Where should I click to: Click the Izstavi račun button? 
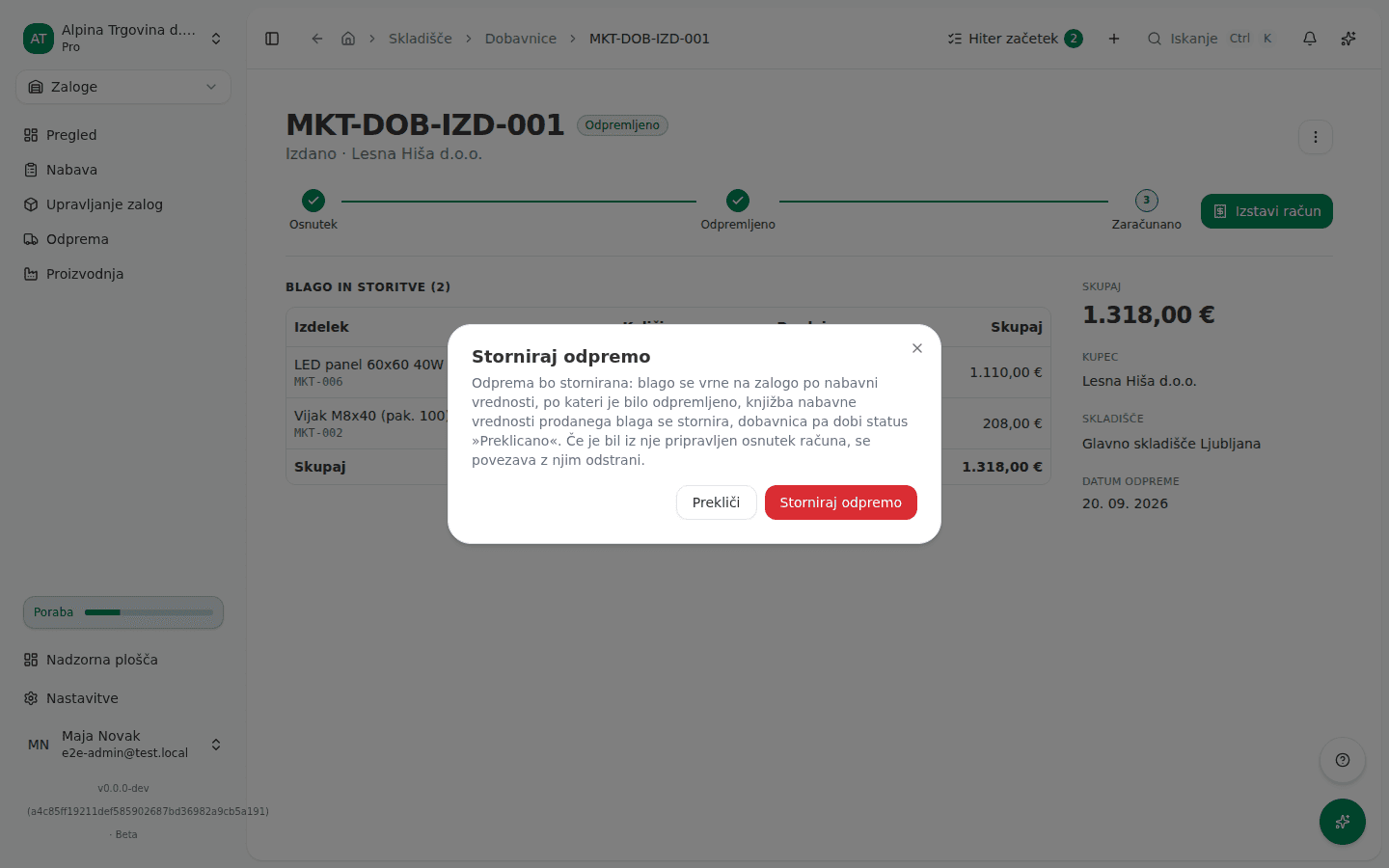point(1266,211)
